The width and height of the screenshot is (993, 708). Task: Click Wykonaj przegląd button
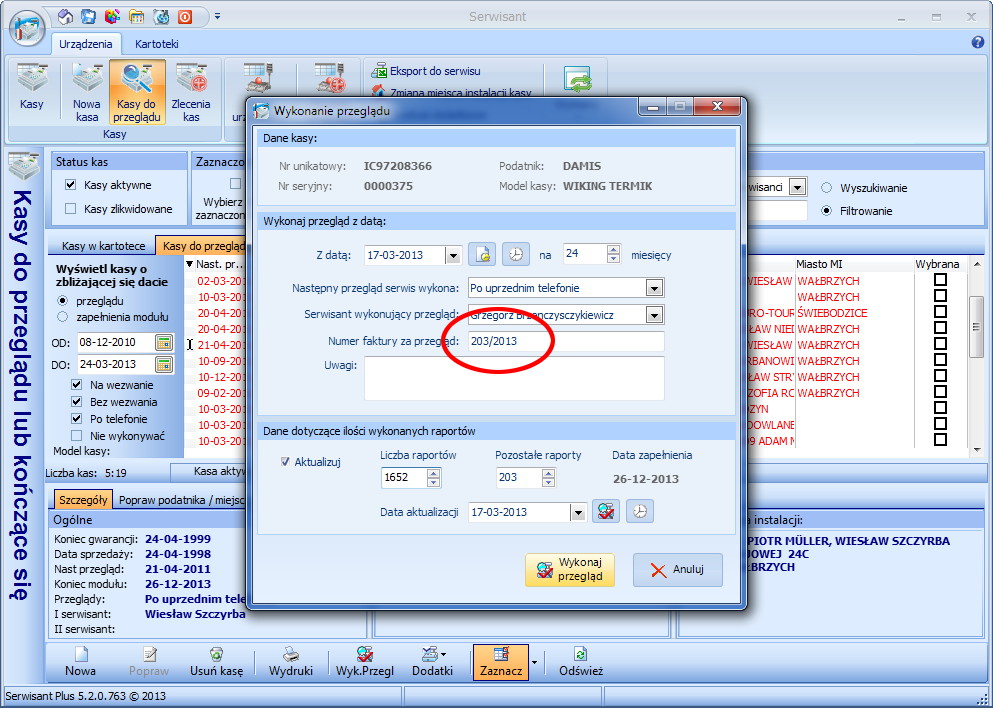pos(569,569)
